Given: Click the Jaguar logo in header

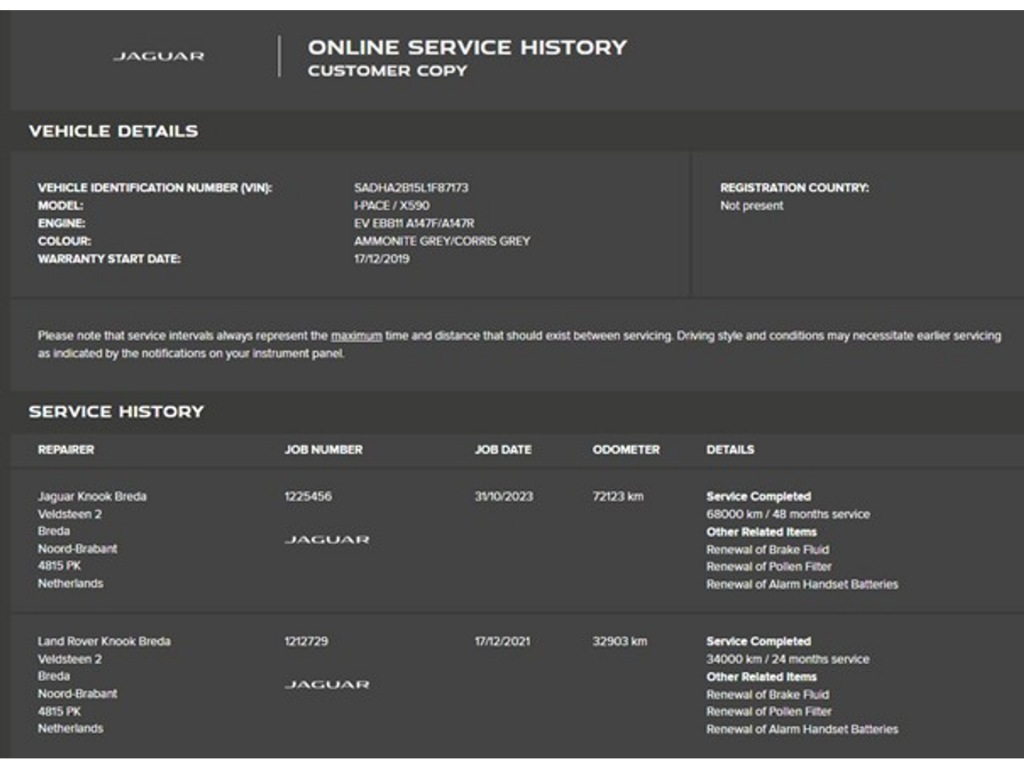Looking at the screenshot, I should point(159,56).
